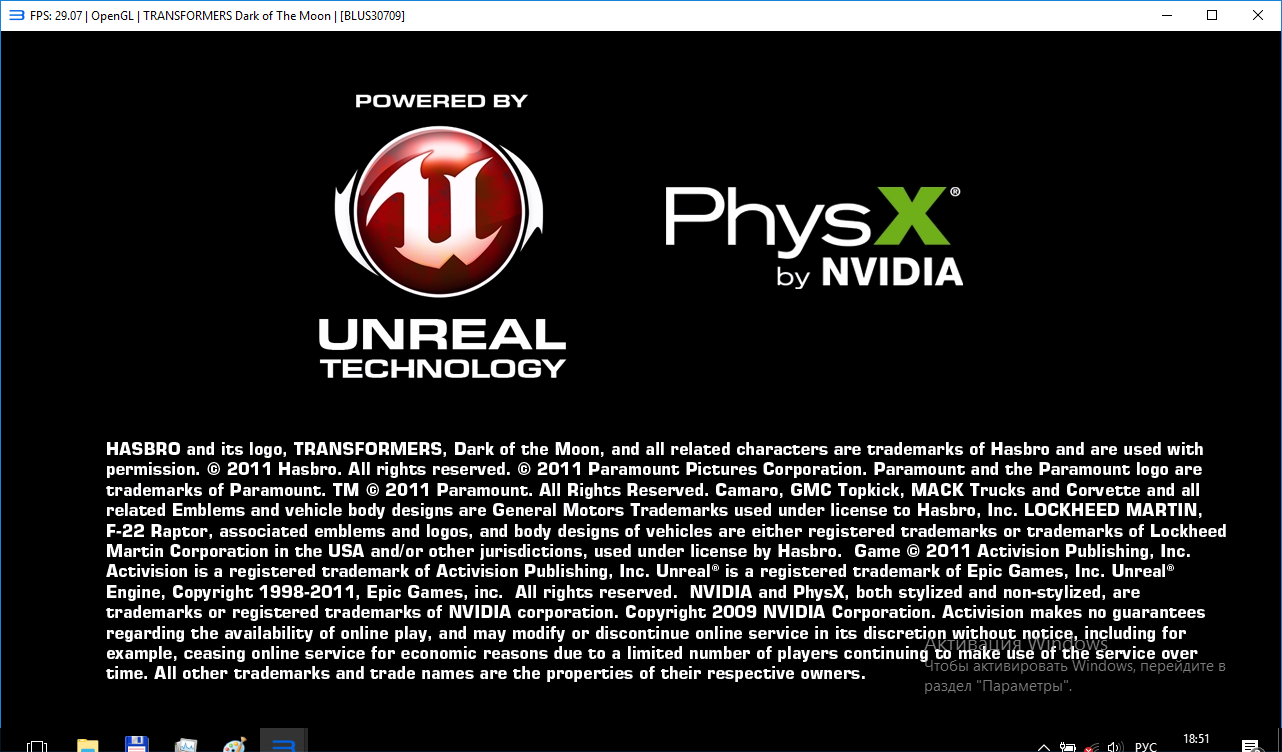Click the "TRANSFORMERS Dark of The Moon" title text

pyautogui.click(x=236, y=16)
